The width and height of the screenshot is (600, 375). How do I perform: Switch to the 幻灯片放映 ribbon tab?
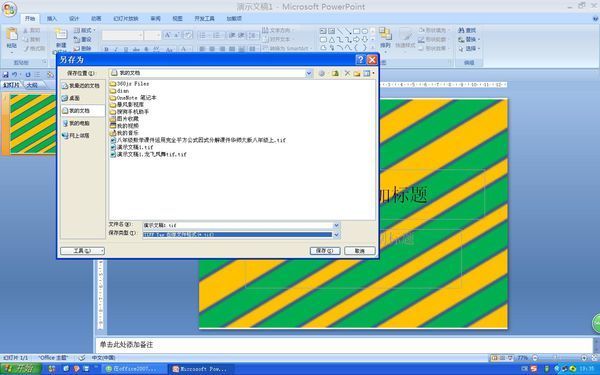(126, 18)
